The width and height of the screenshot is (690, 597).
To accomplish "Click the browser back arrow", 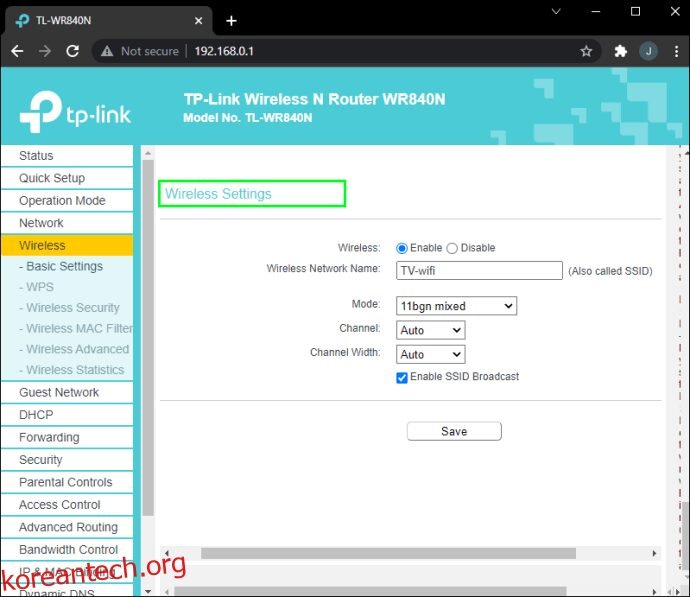I will 17,51.
